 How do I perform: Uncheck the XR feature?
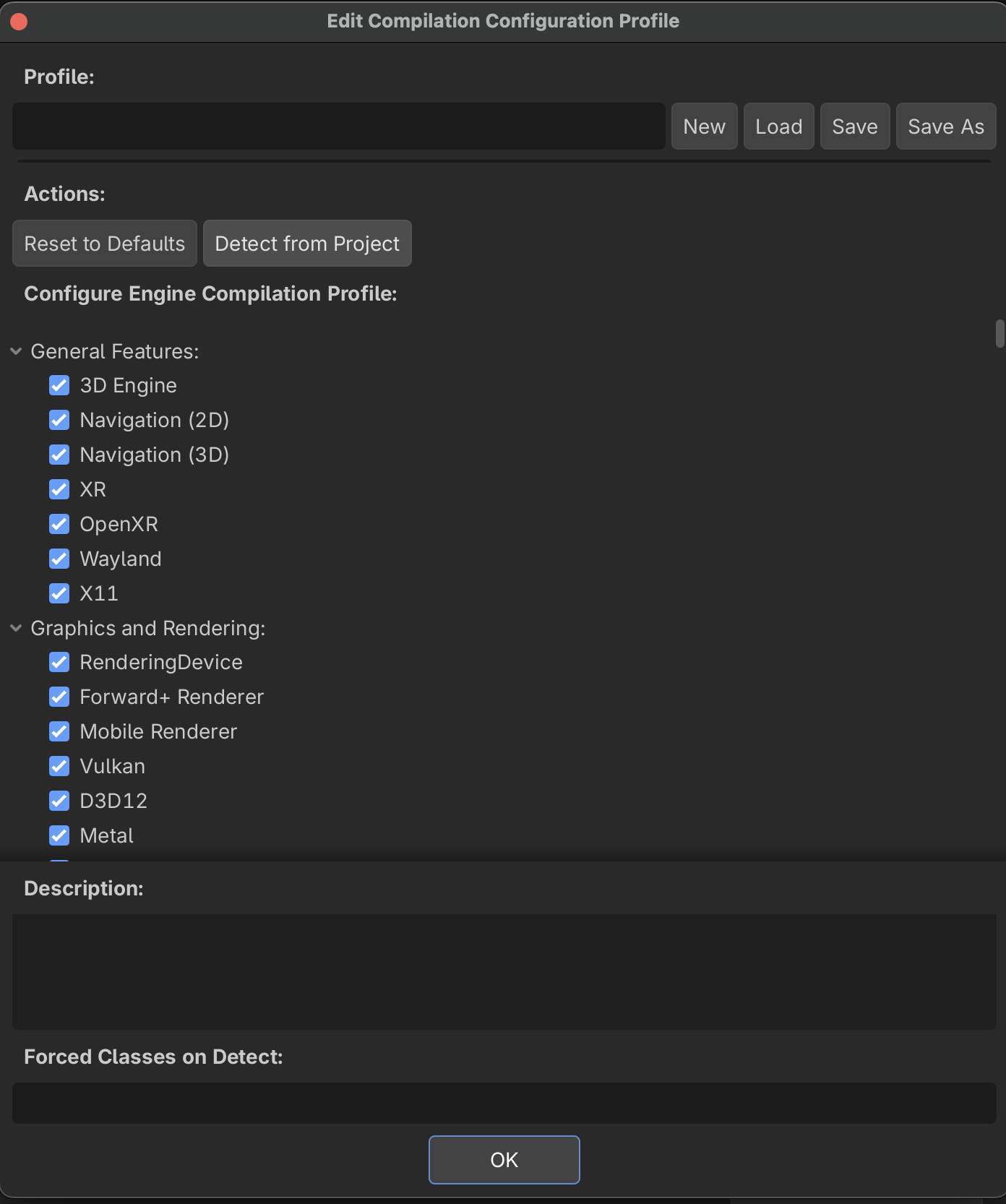[x=59, y=489]
